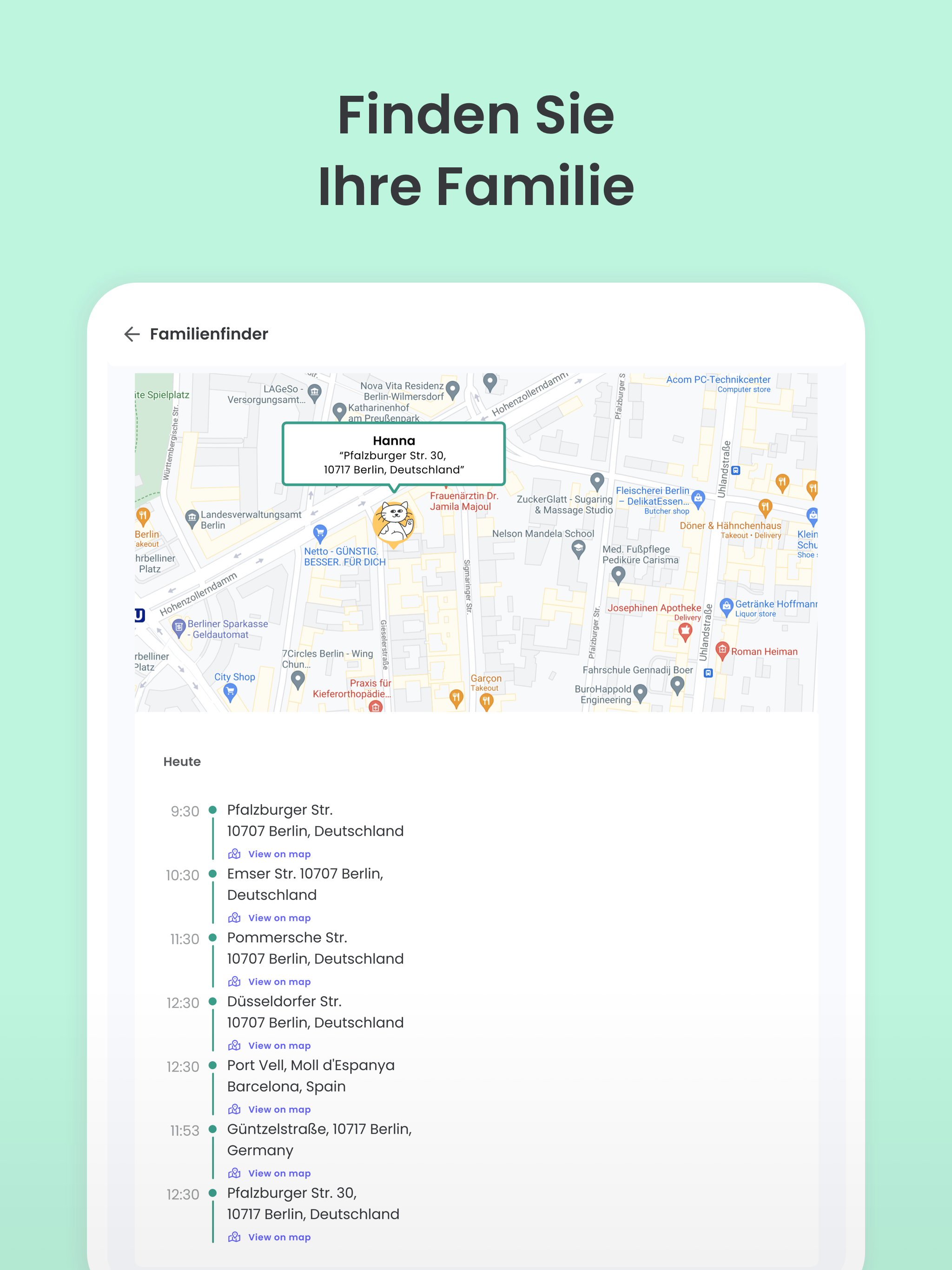This screenshot has width=952, height=1270.
Task: Tap Med. Fußpflege Pediküre Carisma pin
Action: pyautogui.click(x=618, y=575)
